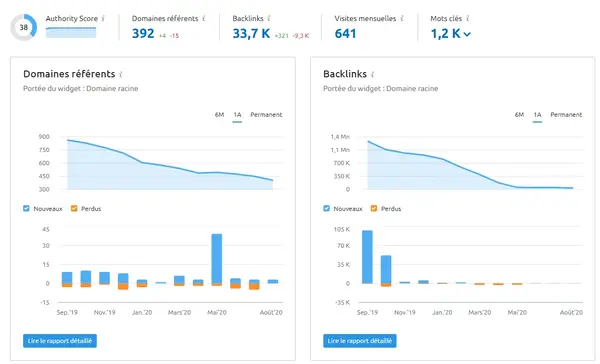
Task: Click the info icon beside Visites mensuelles
Action: (402, 18)
